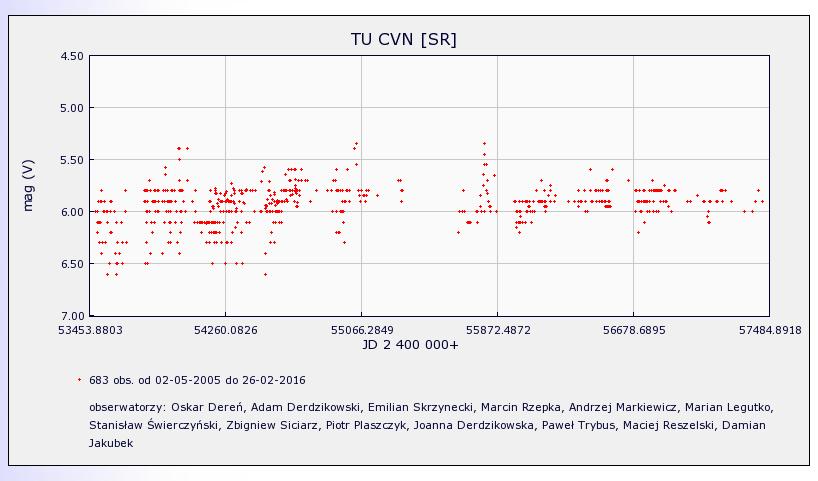The height and width of the screenshot is (481, 818).
Task: Click observer name Maciej Reszelski
Action: 668,425
